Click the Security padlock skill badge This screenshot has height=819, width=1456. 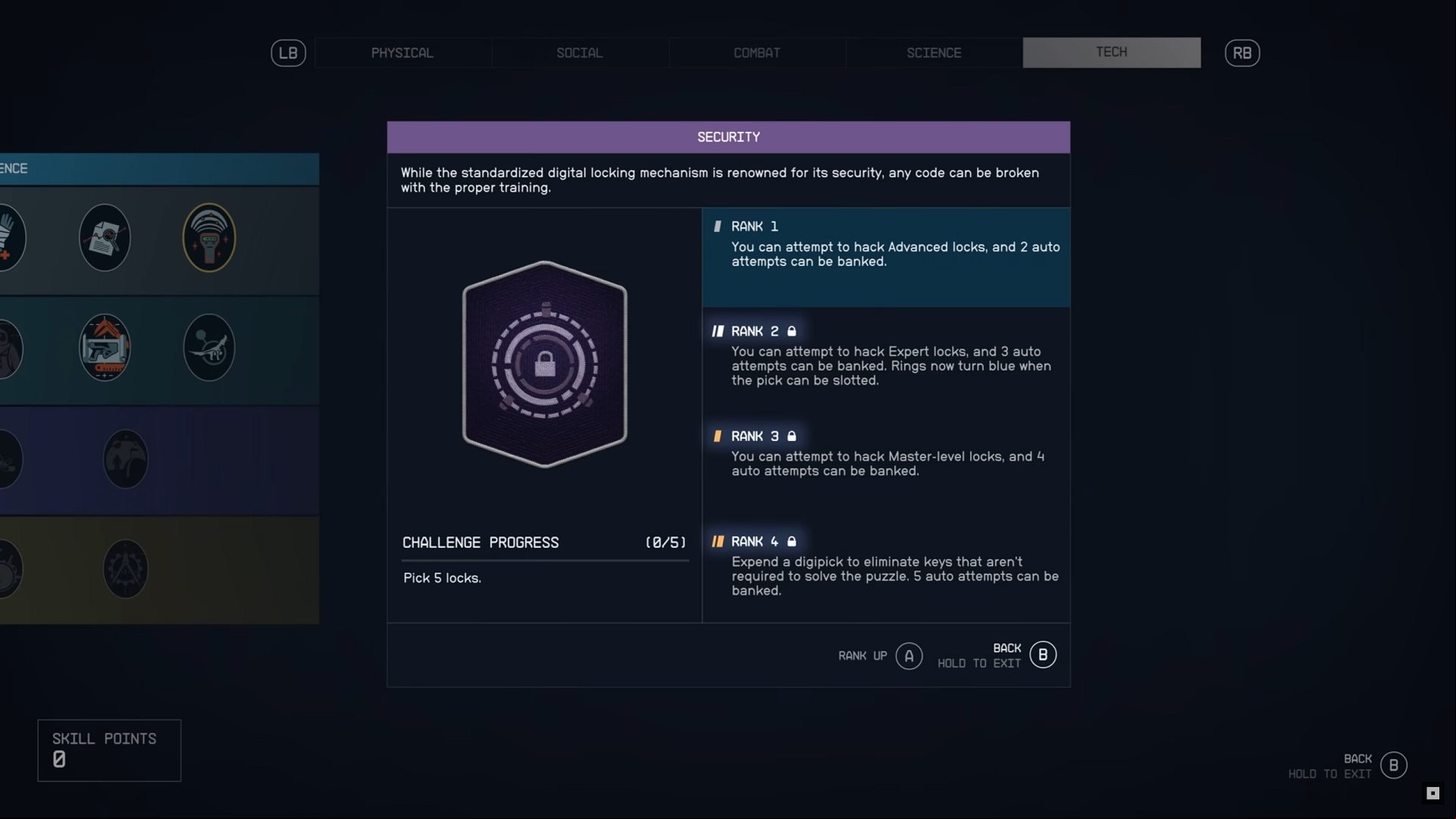[x=545, y=364]
